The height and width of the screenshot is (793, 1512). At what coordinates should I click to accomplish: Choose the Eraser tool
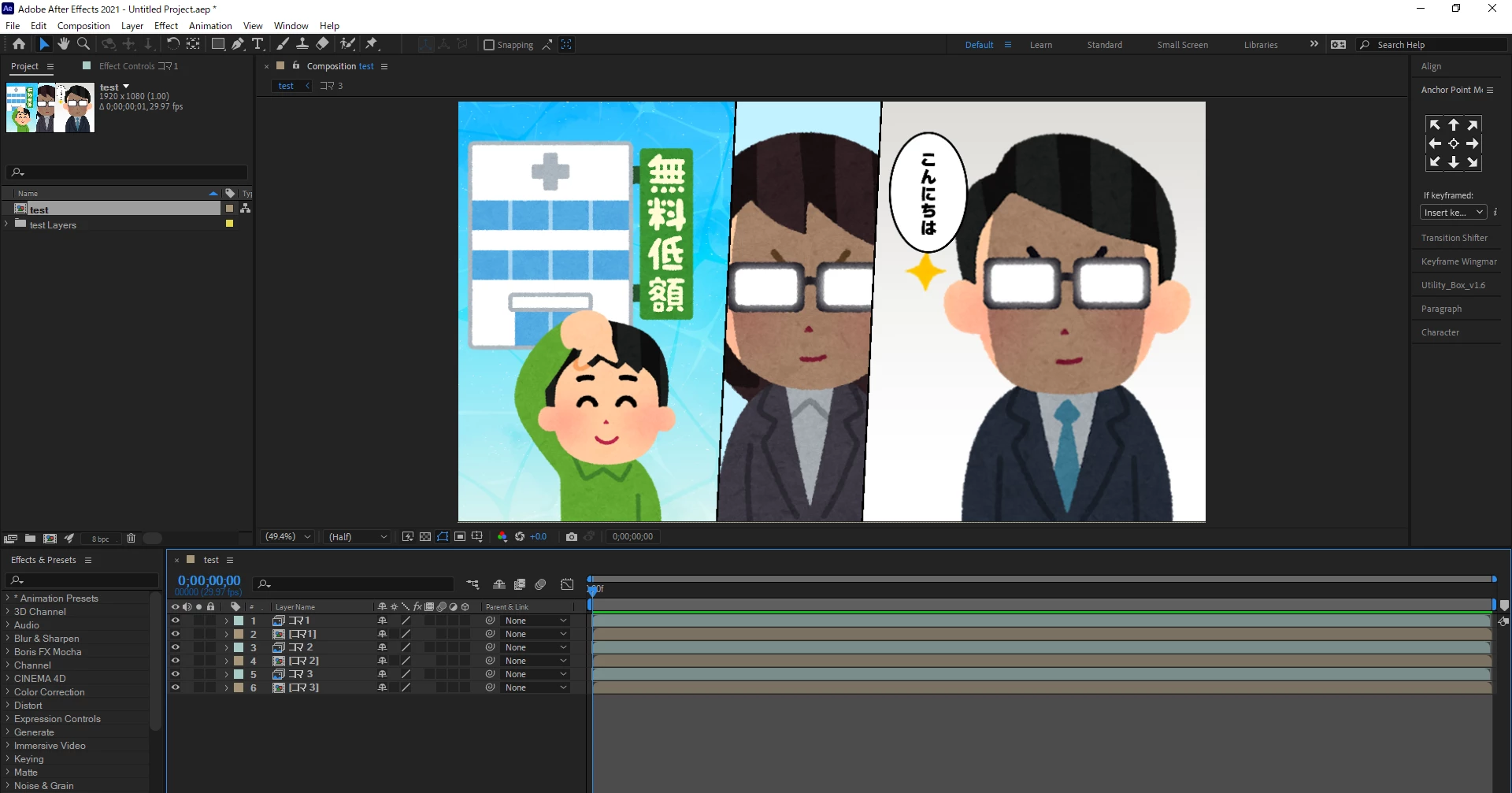point(323,44)
